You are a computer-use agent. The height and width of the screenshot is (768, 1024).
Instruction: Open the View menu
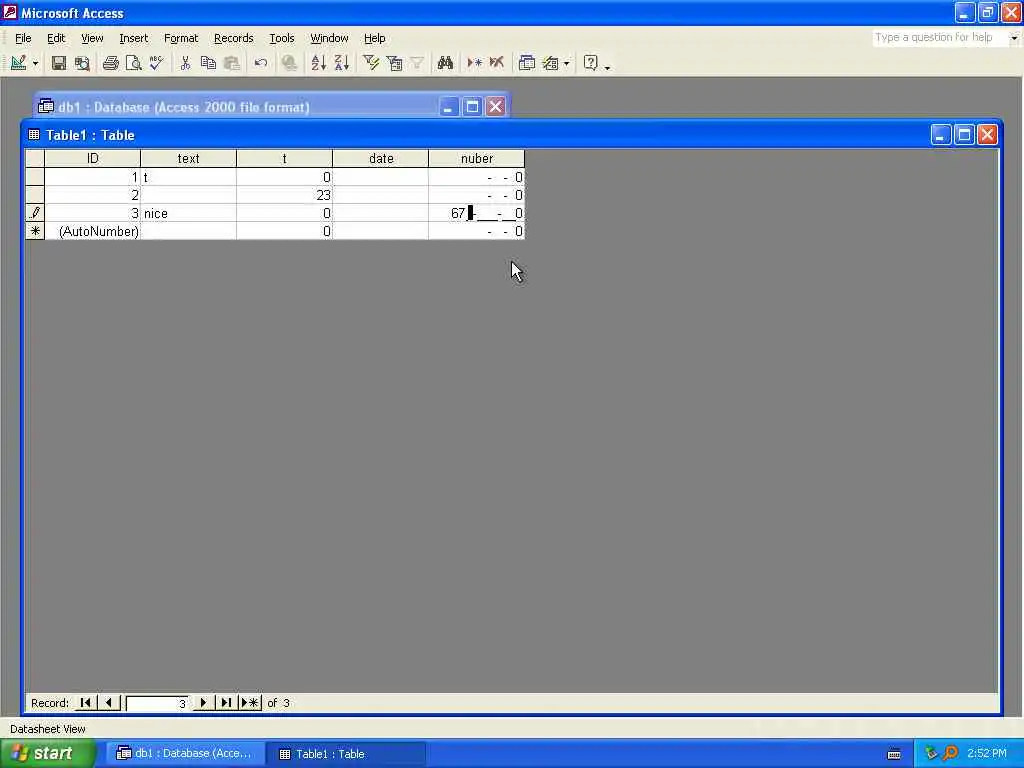pyautogui.click(x=92, y=38)
